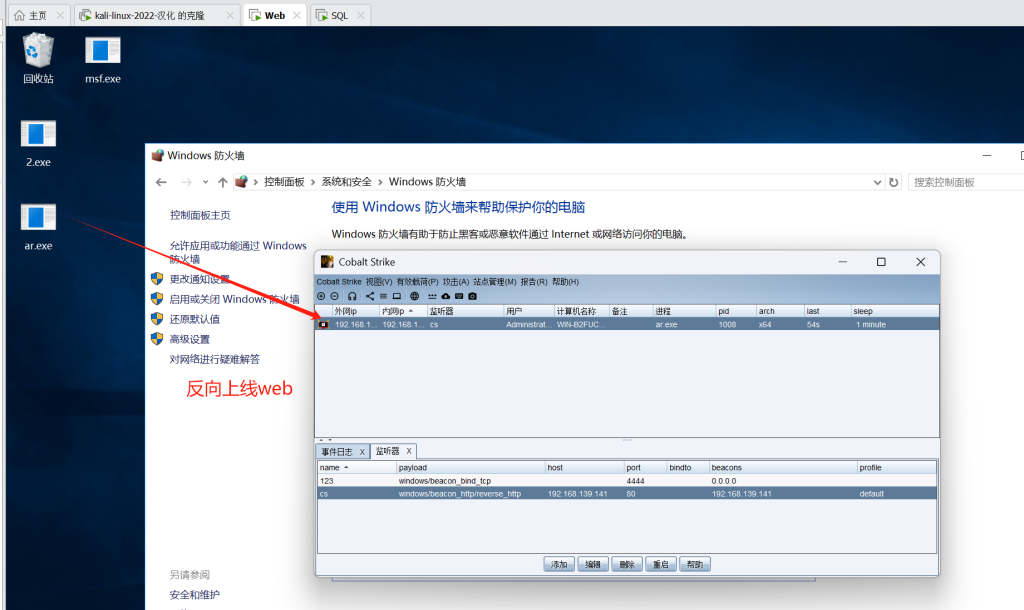Open 启用或关闭 Windows 防火墙 link

click(234, 299)
